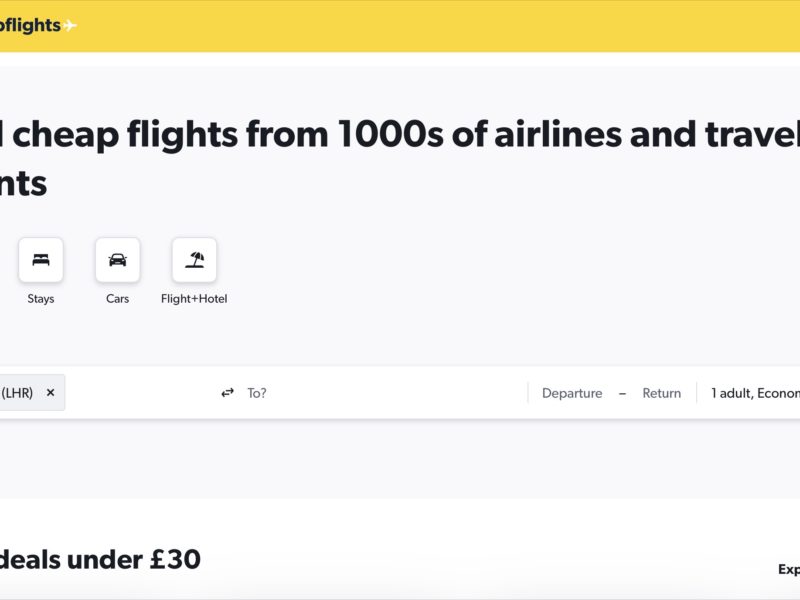Click empty origin field area beside LHR chip

[x=140, y=393]
